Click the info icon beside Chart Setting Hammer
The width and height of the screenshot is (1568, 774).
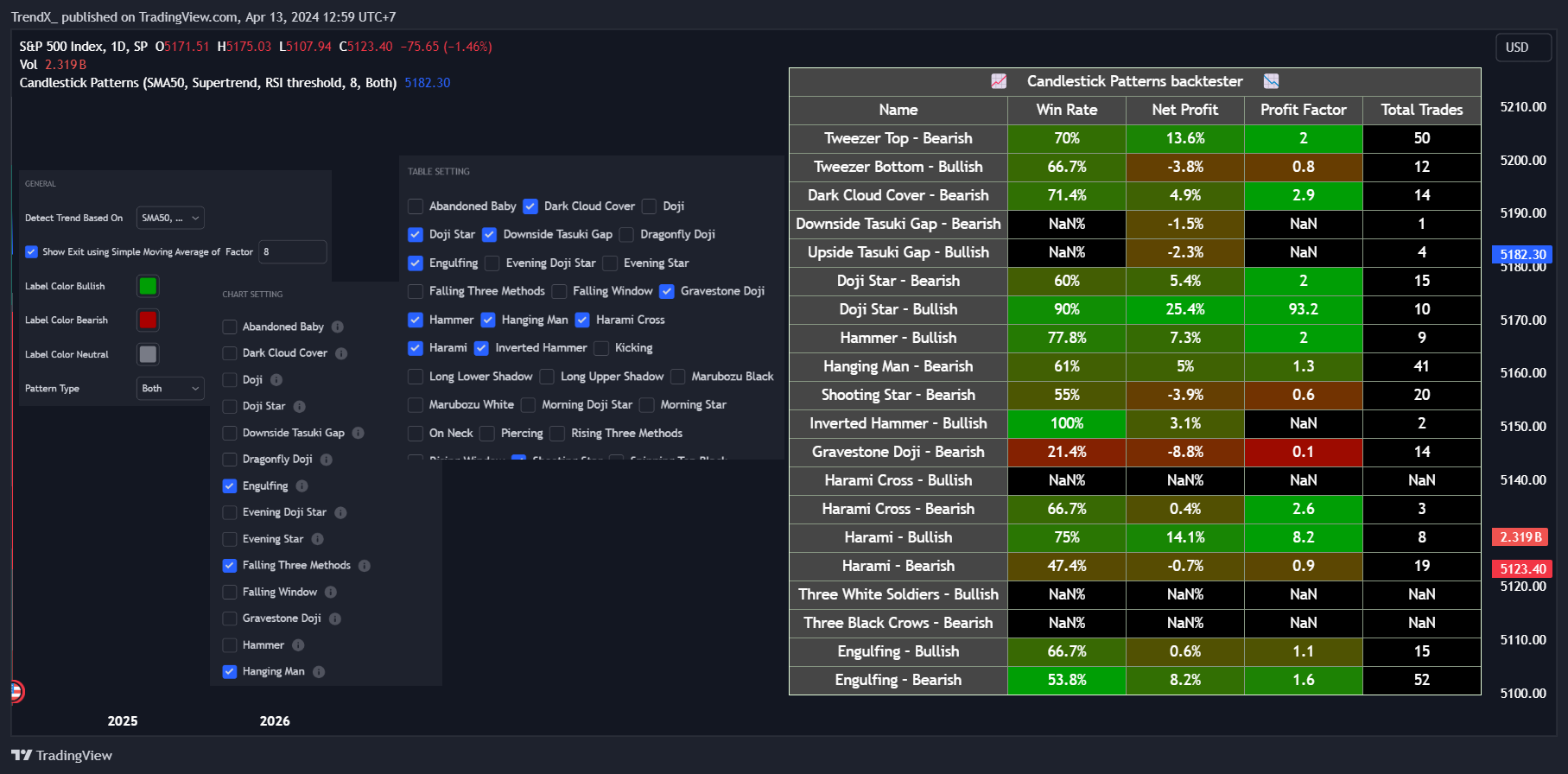[x=298, y=645]
